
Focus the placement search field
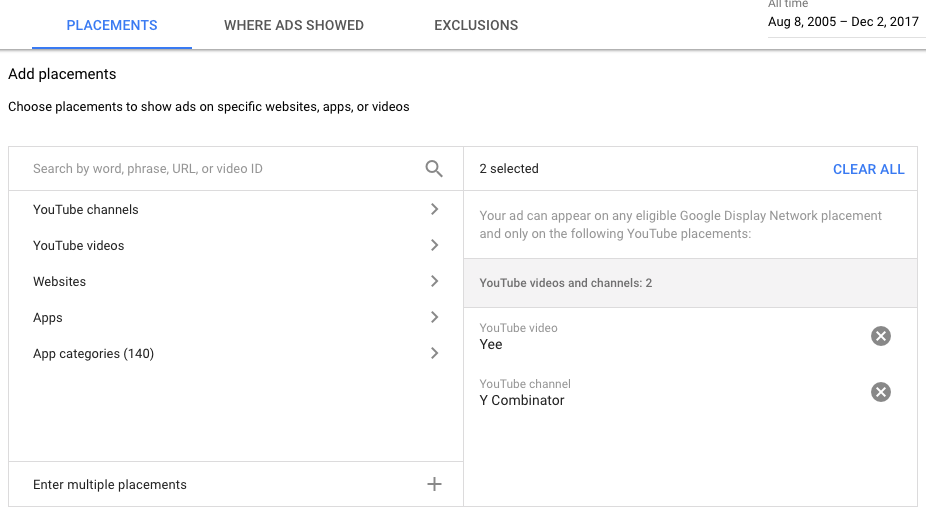click(224, 169)
